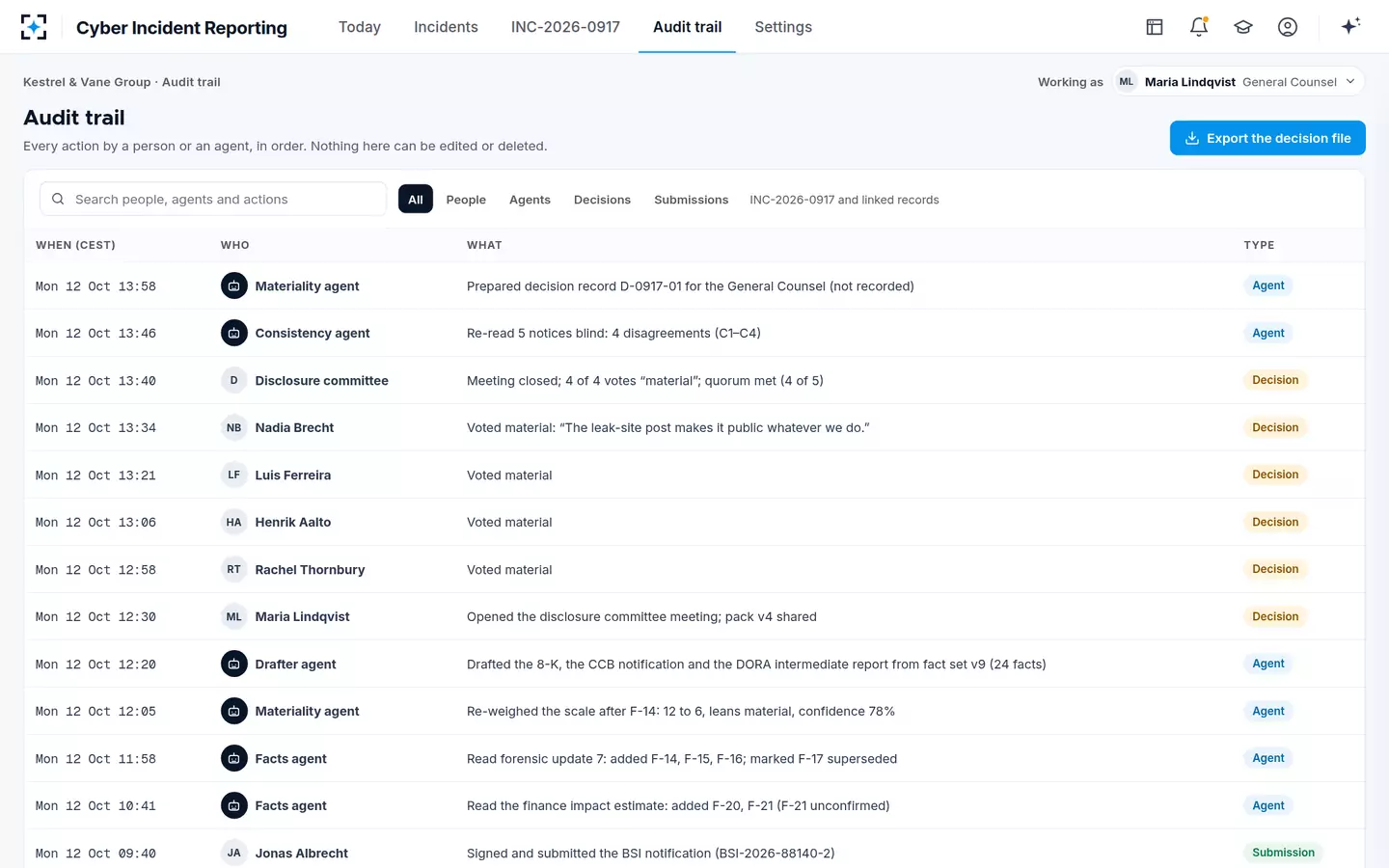Export the decision file
Viewport: 1389px width, 868px height.
(1267, 138)
